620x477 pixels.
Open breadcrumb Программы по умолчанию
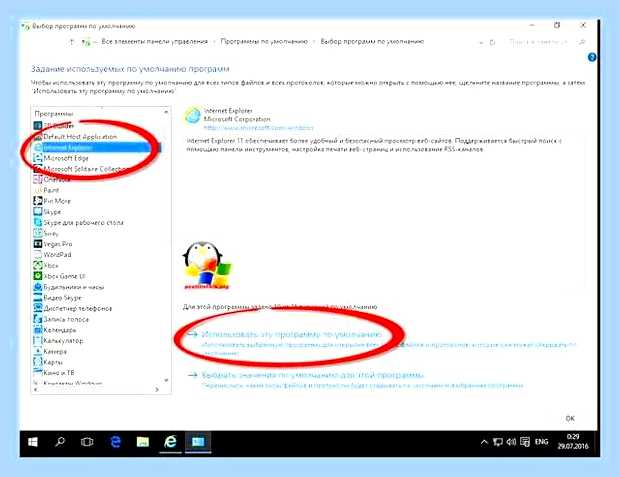click(264, 42)
